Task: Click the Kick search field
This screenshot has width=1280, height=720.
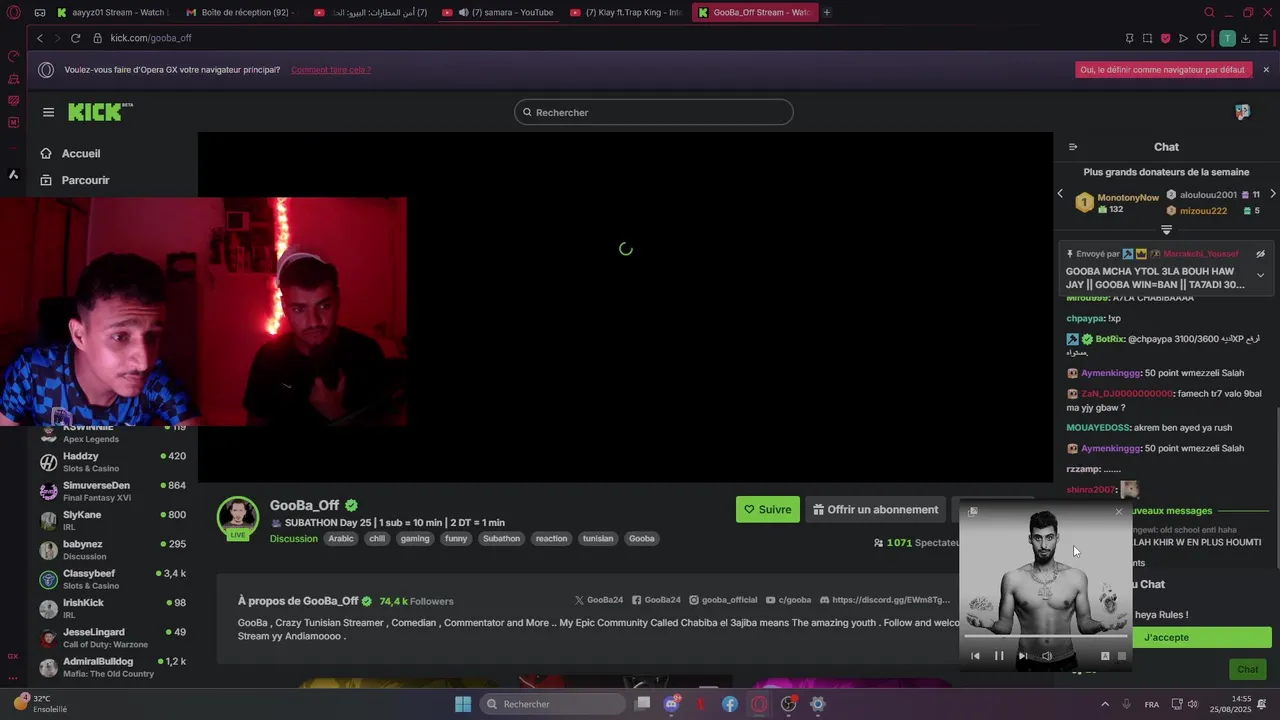Action: click(x=654, y=112)
